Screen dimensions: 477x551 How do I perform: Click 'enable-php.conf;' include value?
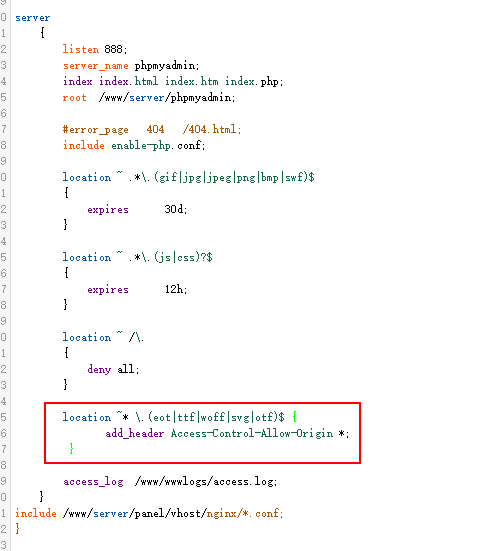point(158,145)
